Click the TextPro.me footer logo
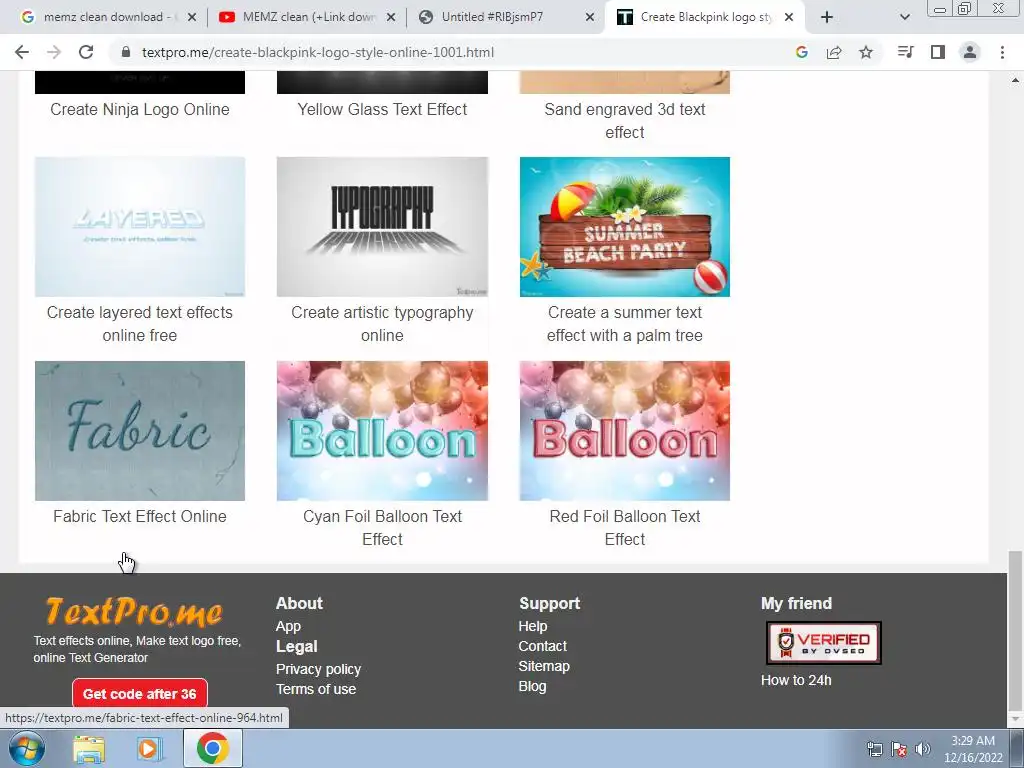 (x=134, y=612)
